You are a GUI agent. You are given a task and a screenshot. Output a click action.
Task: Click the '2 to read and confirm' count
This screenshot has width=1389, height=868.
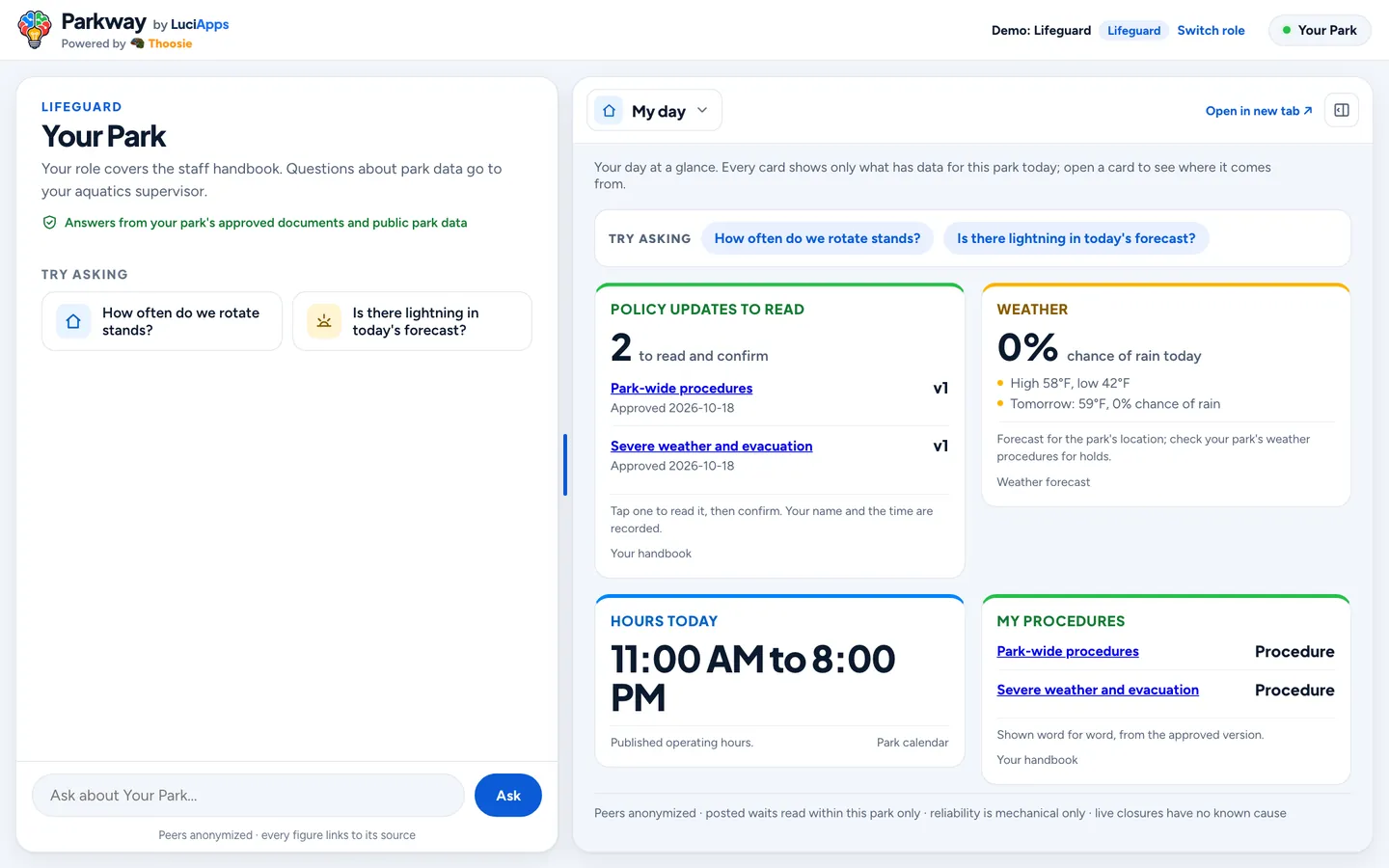click(x=689, y=348)
